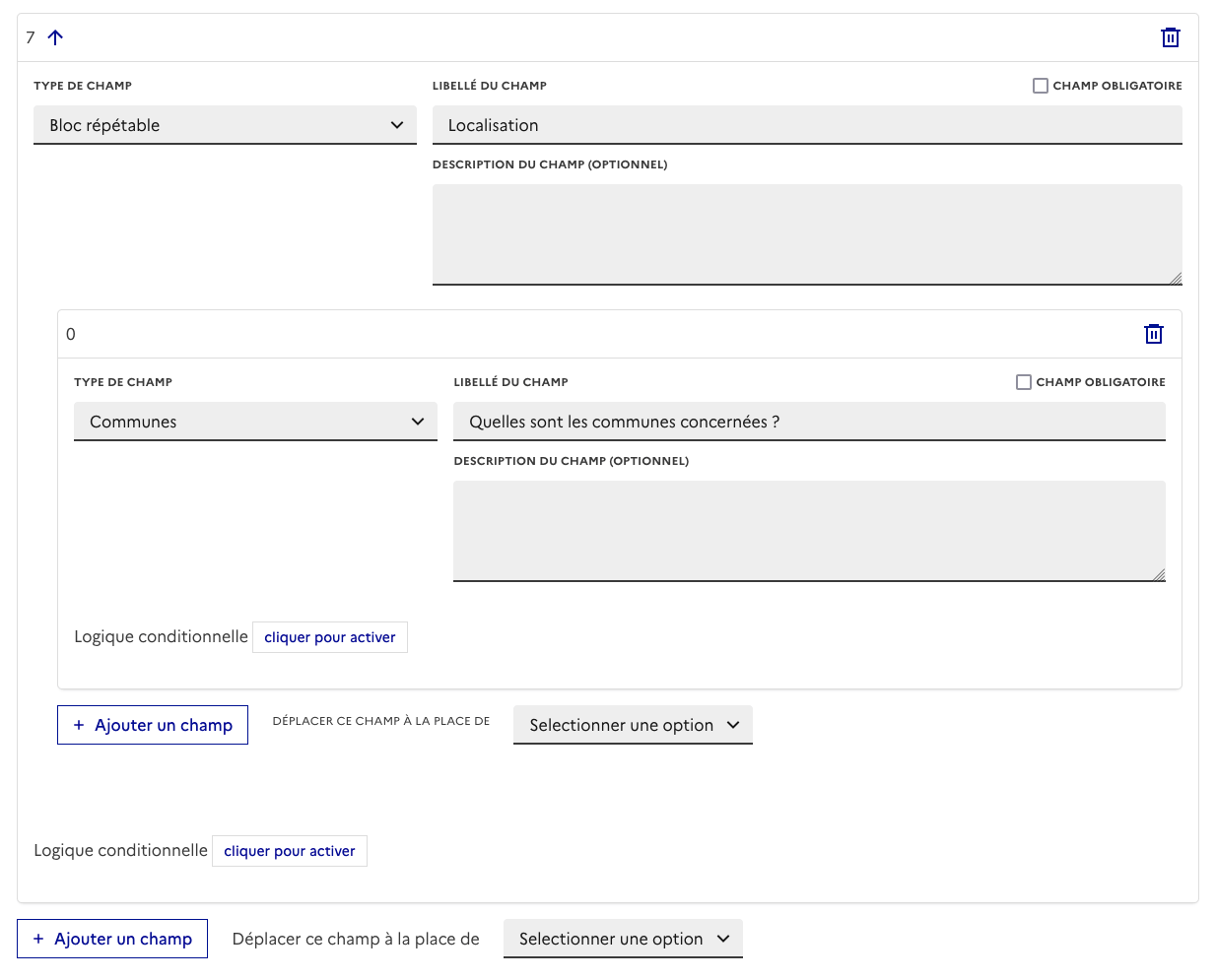Click resize handle of Communes description textarea
The image size is (1216, 980).
click(x=1159, y=575)
